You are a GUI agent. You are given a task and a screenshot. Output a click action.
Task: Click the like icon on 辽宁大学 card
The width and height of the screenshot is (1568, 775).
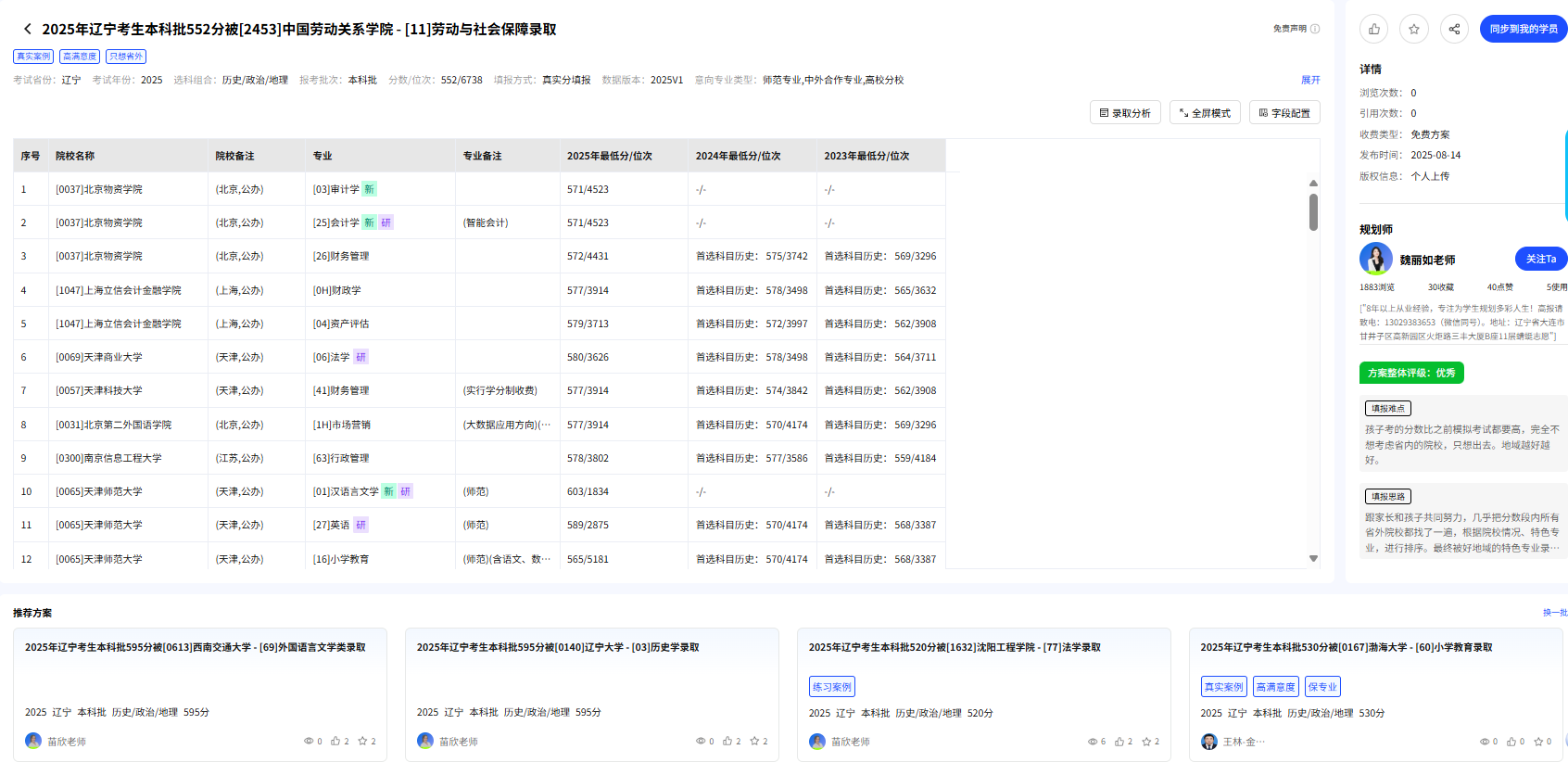727,741
